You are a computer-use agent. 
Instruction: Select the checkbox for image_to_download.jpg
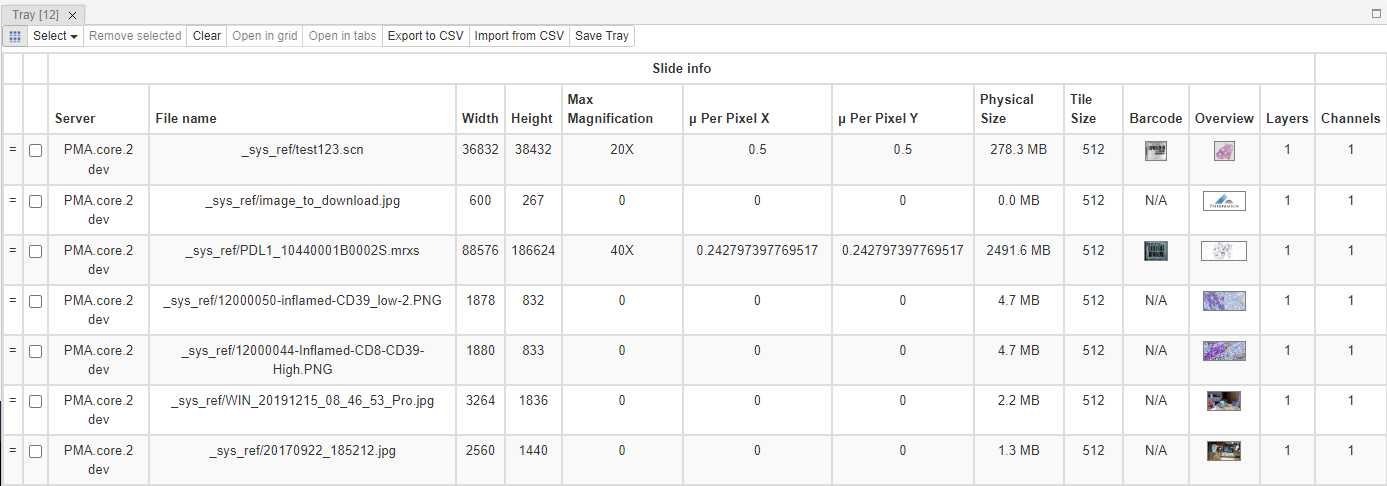35,201
